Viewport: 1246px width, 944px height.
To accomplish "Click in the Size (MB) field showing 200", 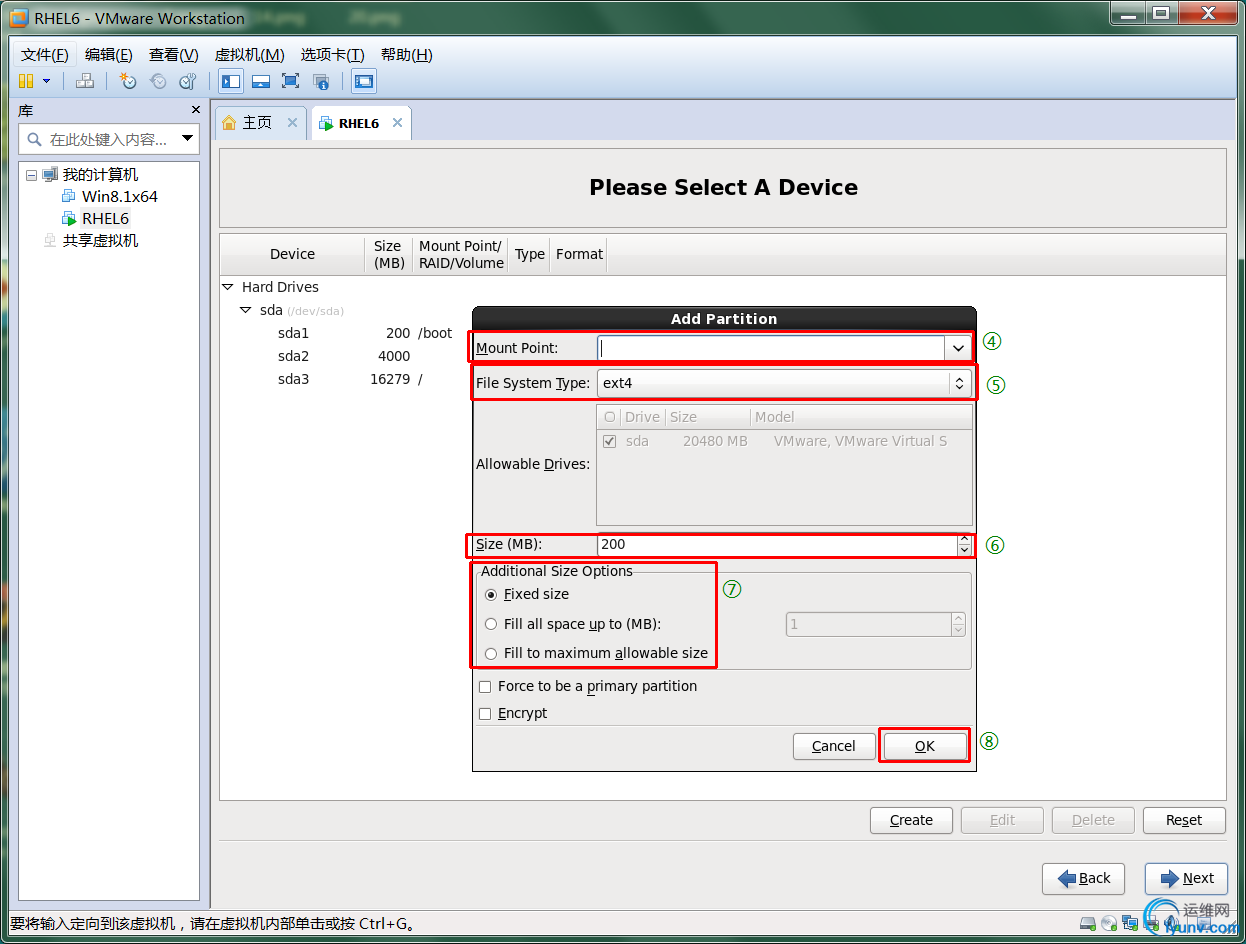I will [776, 544].
